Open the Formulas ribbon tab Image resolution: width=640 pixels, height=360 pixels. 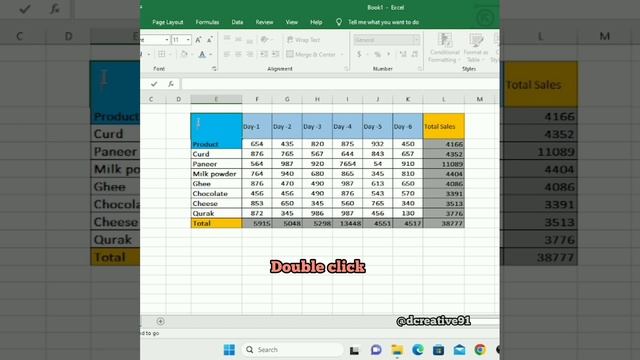tap(207, 22)
